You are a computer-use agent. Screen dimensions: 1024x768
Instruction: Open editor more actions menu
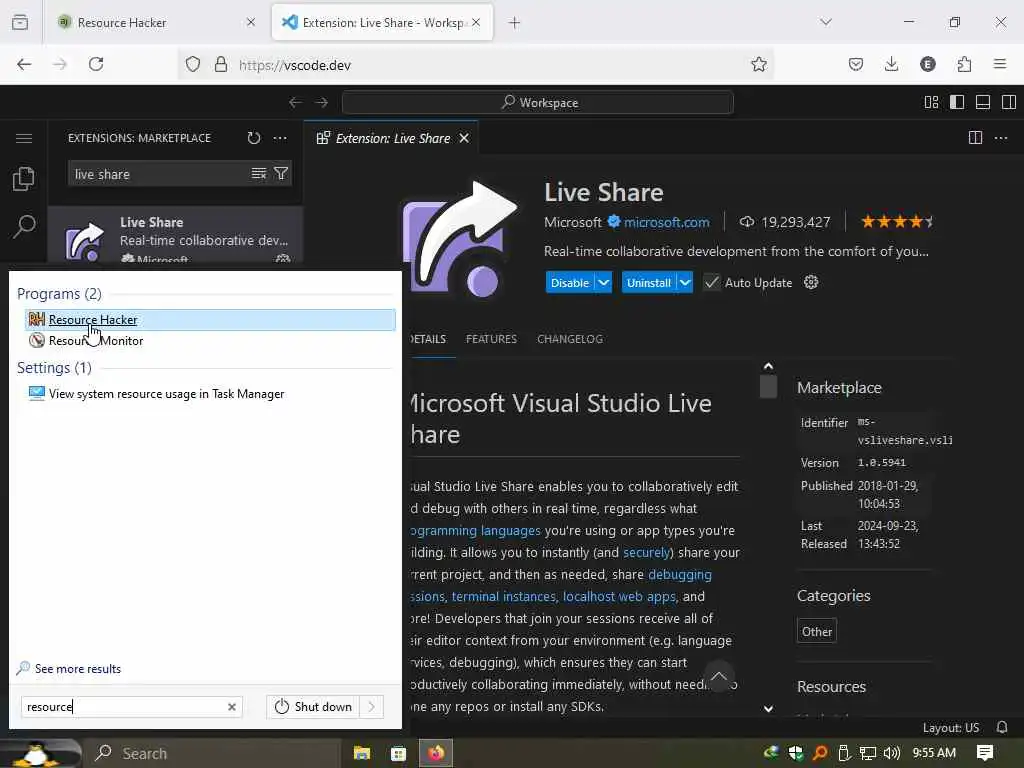1001,138
